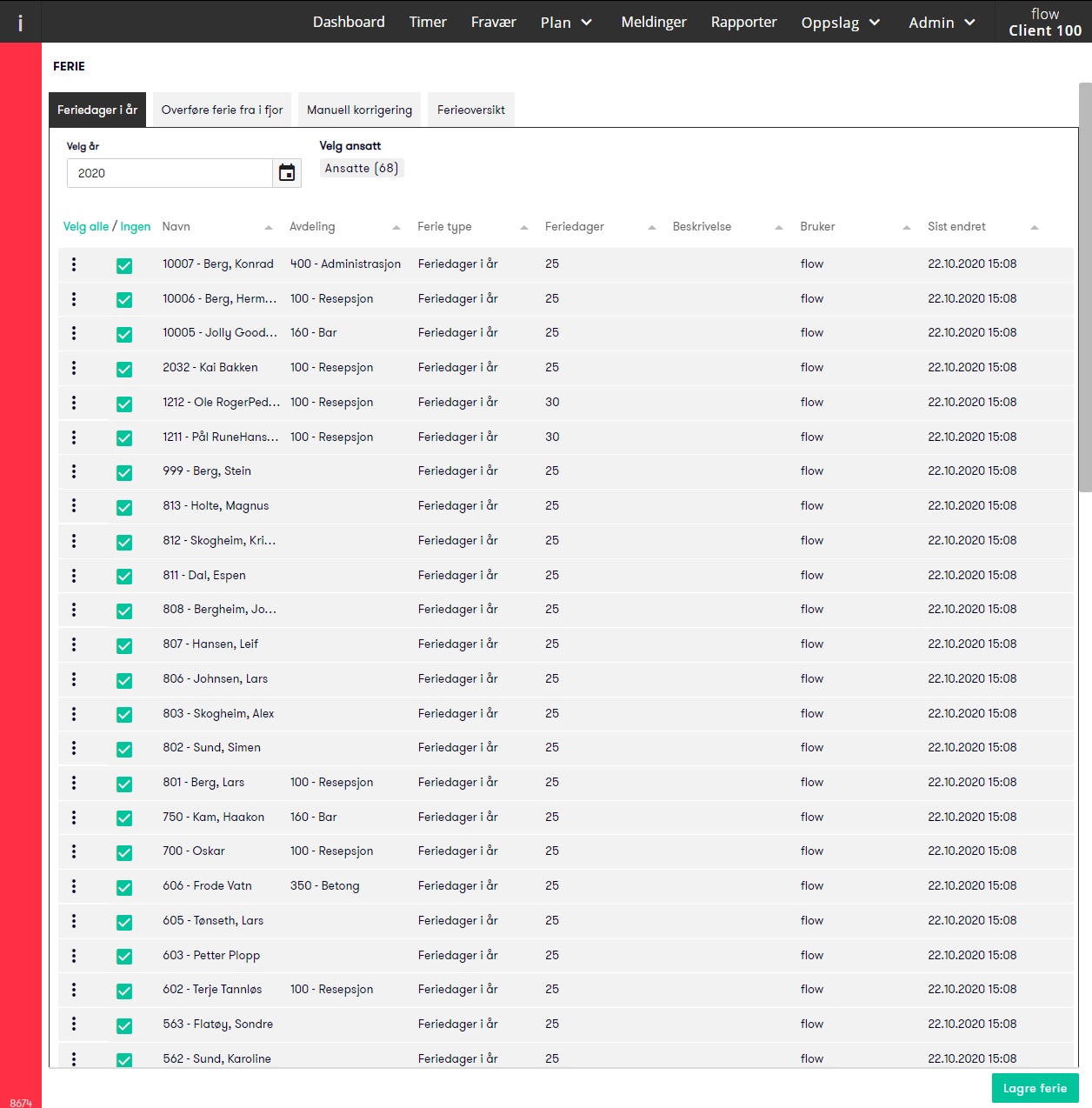Open three-dot menu for Frode Vatn row
Image resolution: width=1092 pixels, height=1108 pixels.
pos(74,886)
